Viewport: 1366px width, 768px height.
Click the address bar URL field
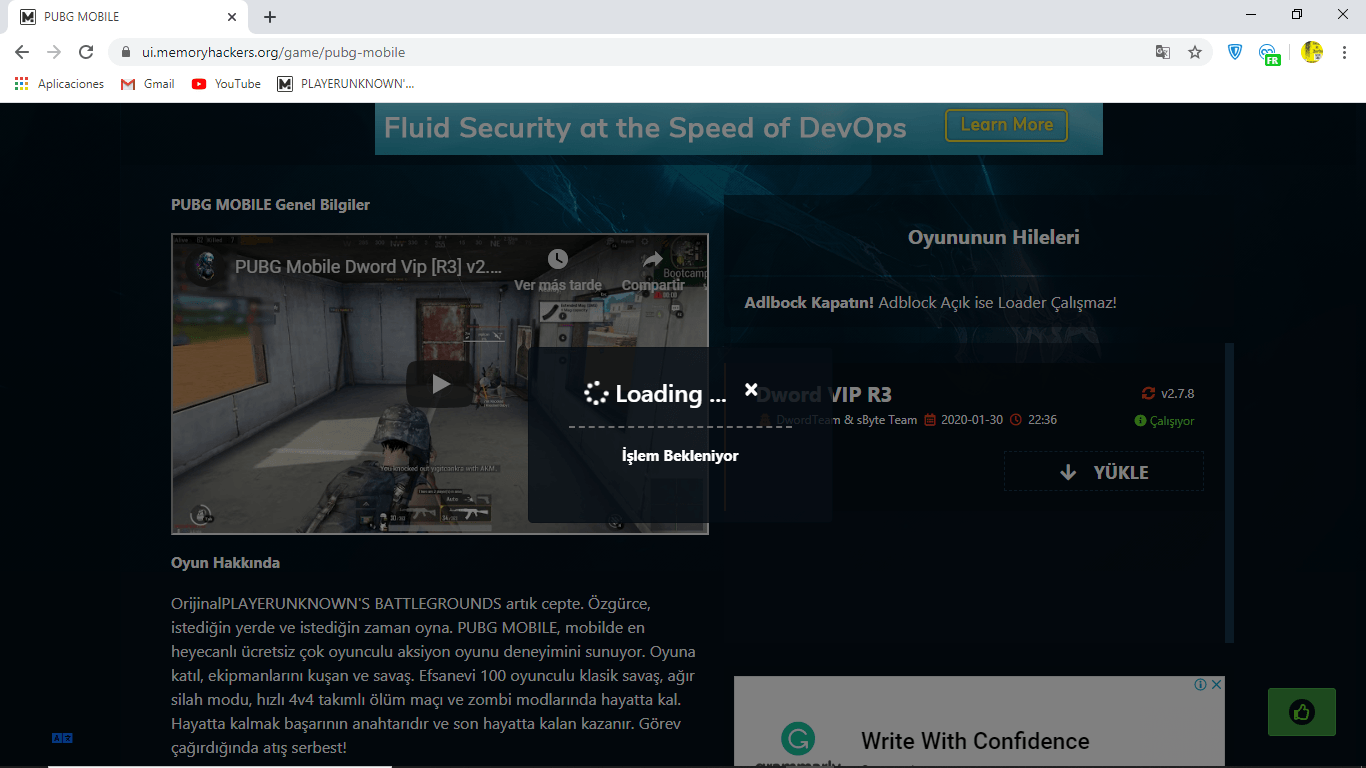pyautogui.click(x=640, y=52)
